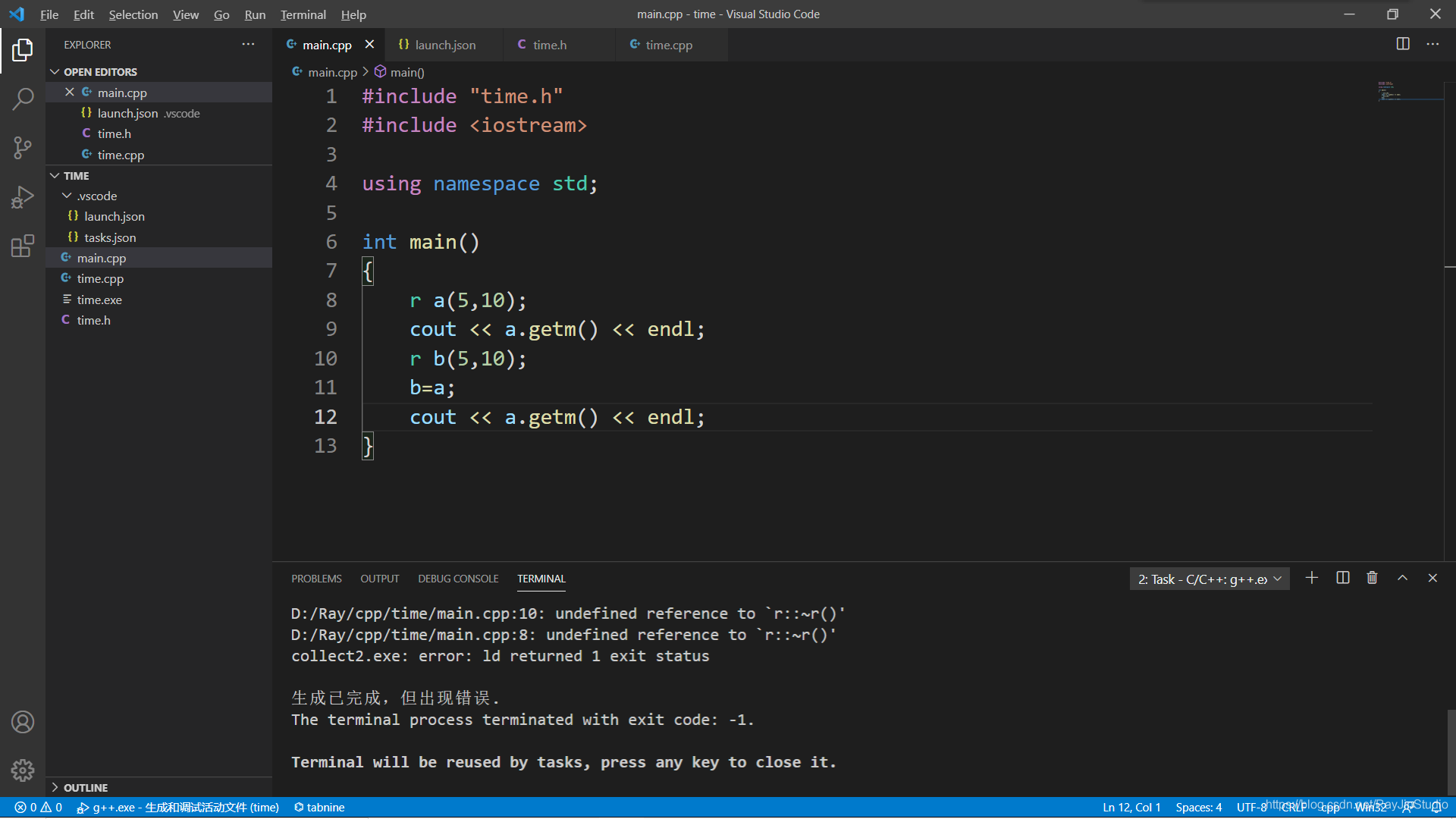
Task: Open the terminal task selector dropdown
Action: [x=1209, y=579]
